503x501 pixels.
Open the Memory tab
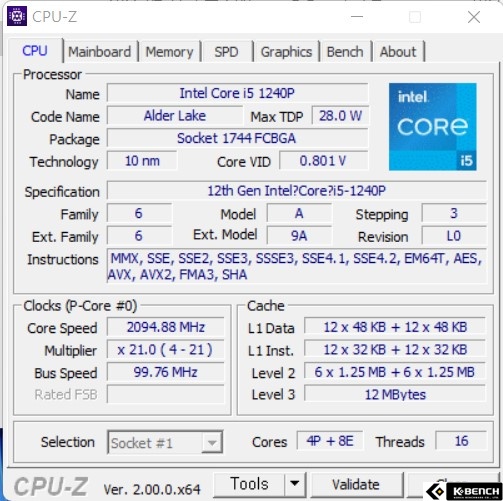pyautogui.click(x=169, y=52)
